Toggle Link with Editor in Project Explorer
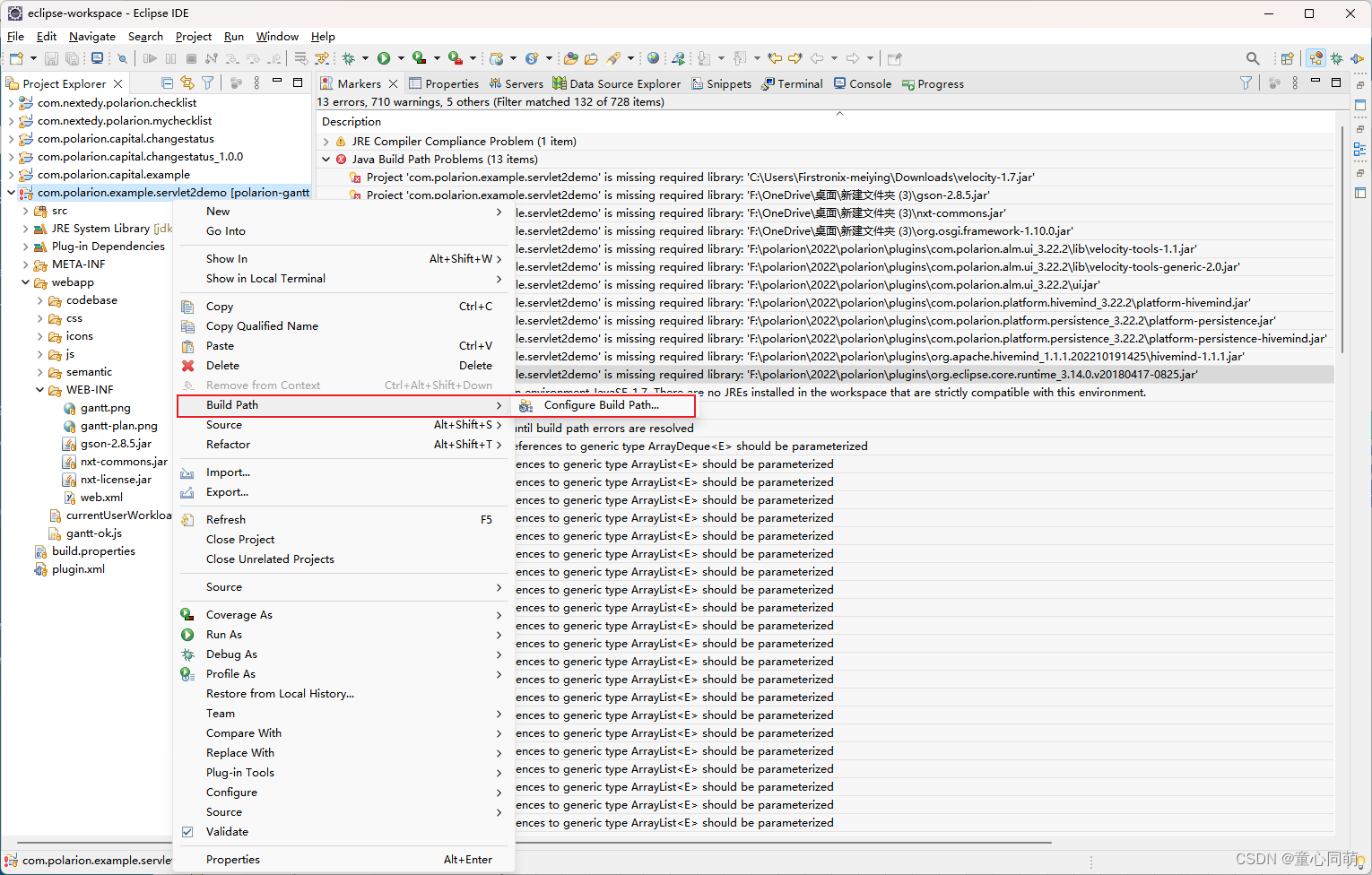 pyautogui.click(x=187, y=82)
